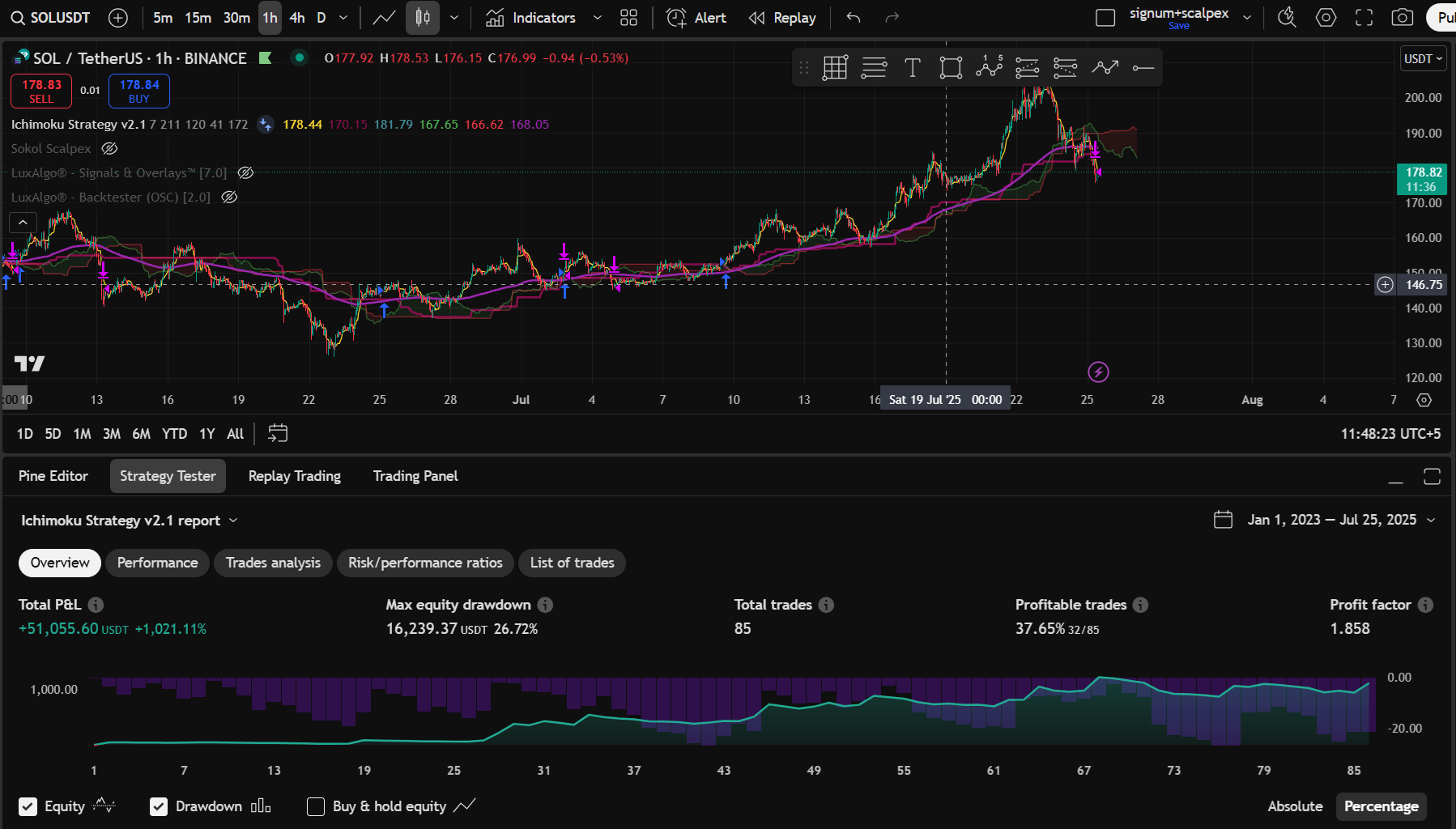Viewport: 1456px width, 829px height.
Task: Switch to line chart style icon
Action: tap(384, 18)
